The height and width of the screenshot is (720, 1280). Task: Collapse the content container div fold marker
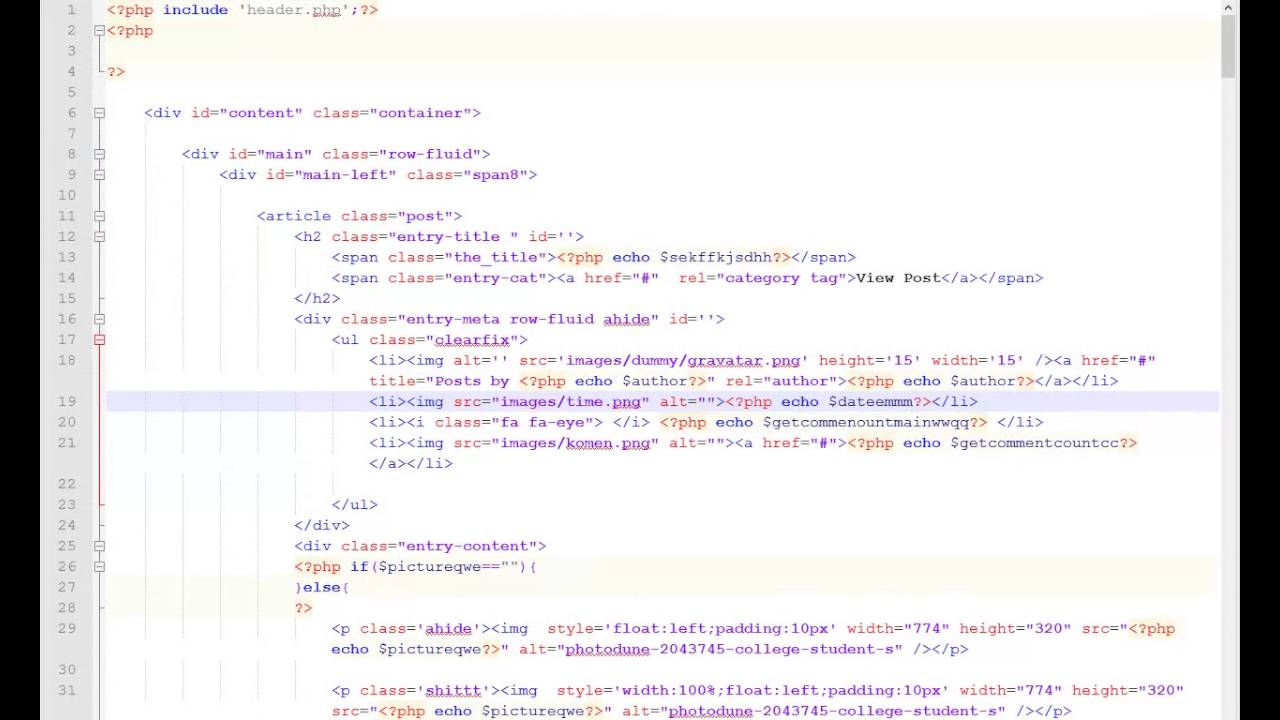99,113
